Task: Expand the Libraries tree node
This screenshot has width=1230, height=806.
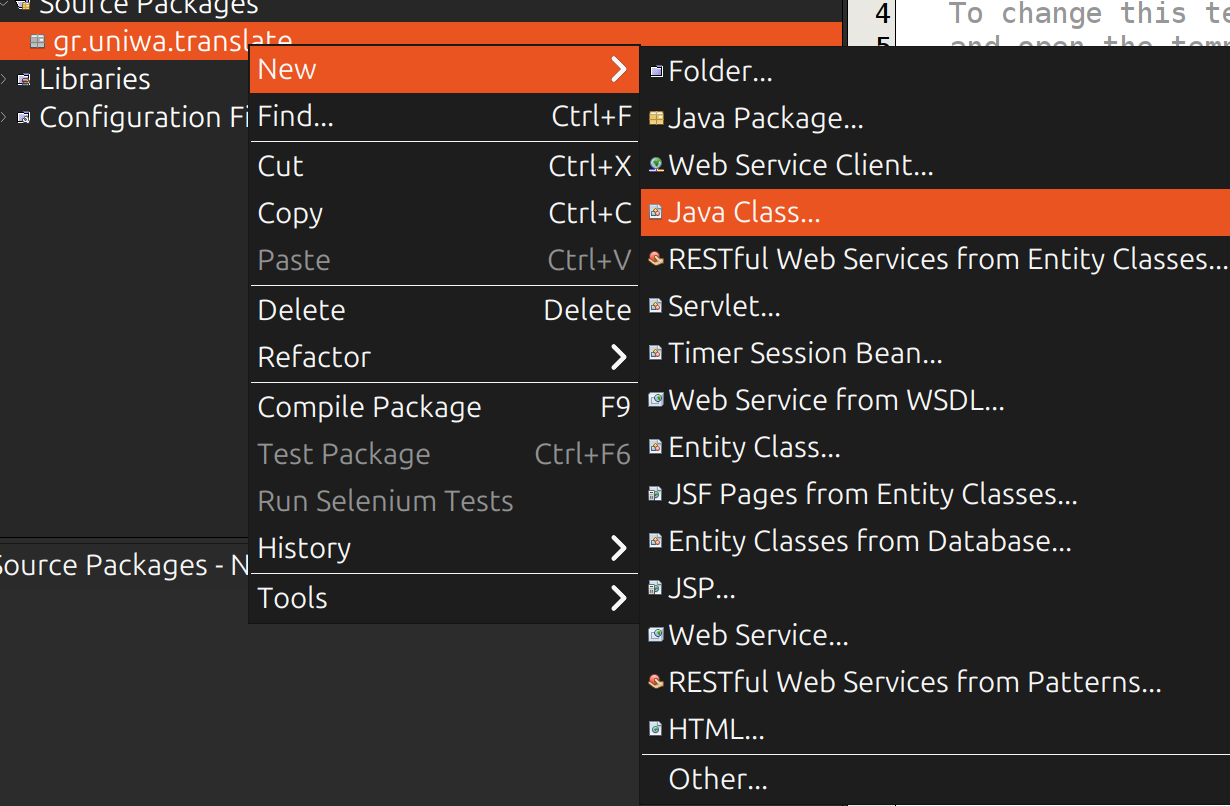Action: click(x=5, y=79)
